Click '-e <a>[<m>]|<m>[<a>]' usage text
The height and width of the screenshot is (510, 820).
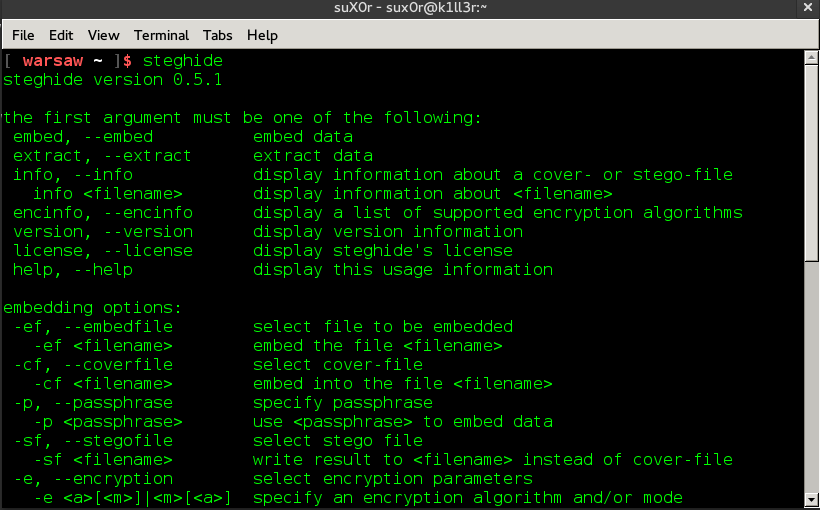[x=132, y=497]
